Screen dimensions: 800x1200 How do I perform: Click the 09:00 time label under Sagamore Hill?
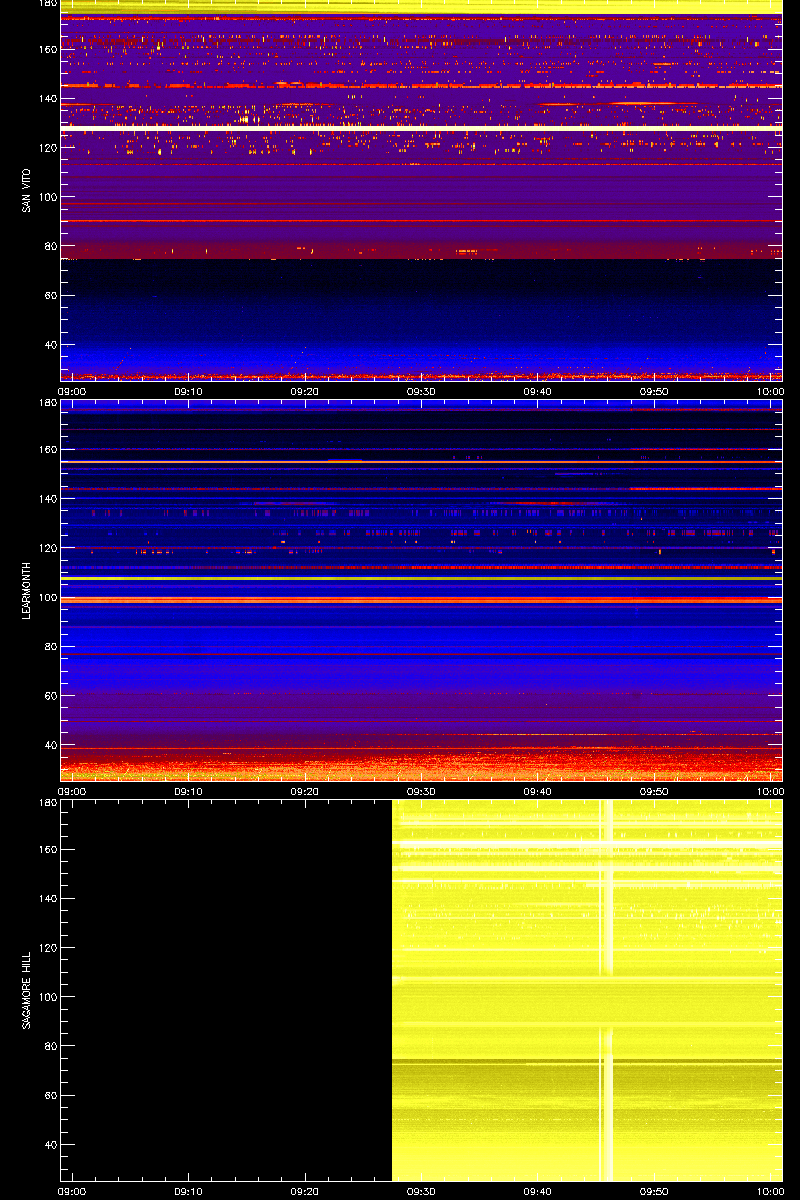(72, 1192)
